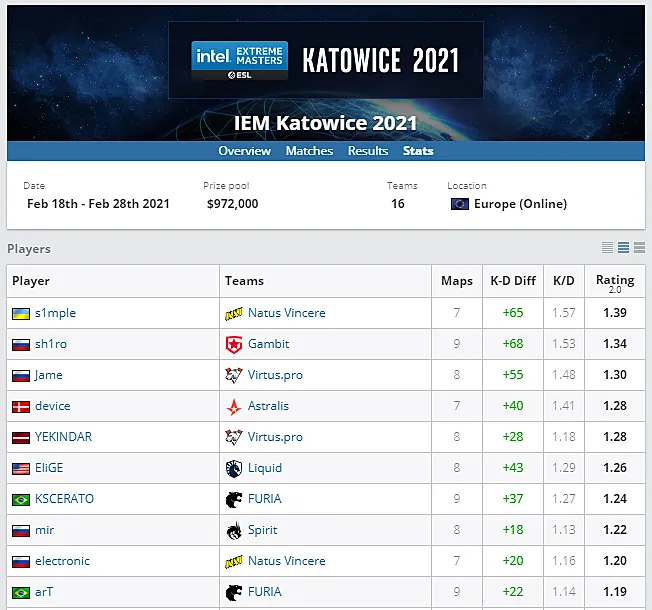Sort table by Maps column header
The image size is (652, 610).
coord(457,281)
